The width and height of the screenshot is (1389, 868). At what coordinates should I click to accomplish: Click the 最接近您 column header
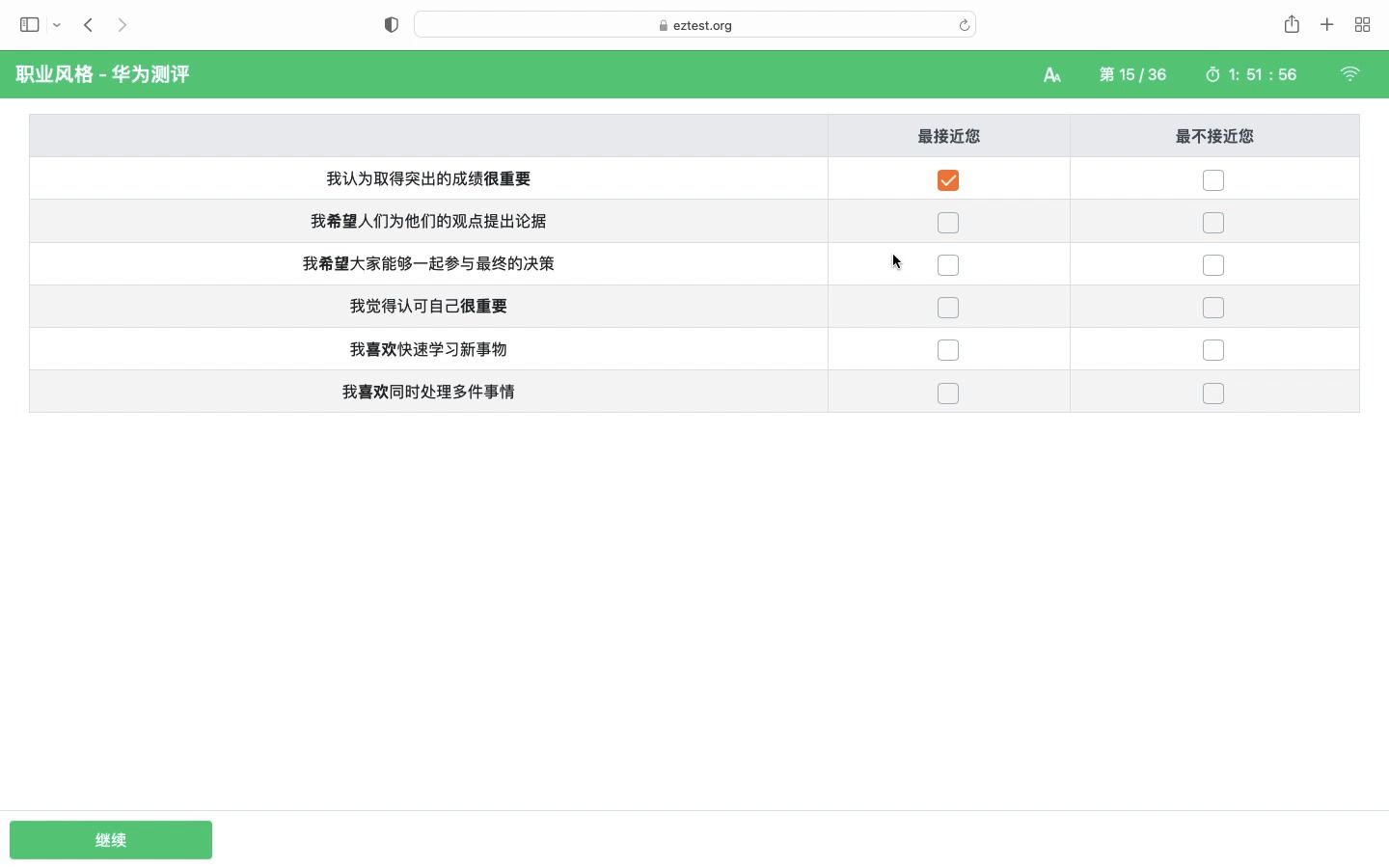(949, 136)
